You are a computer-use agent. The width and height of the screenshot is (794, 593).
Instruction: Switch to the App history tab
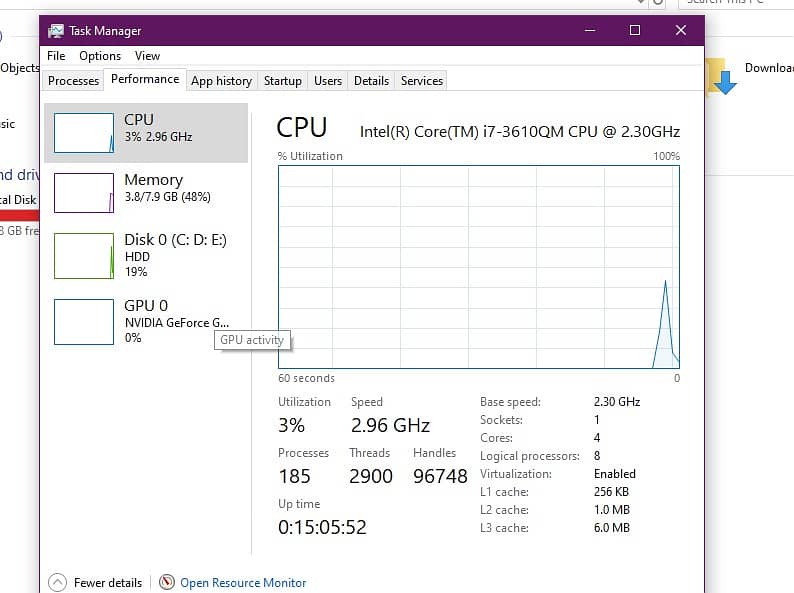tap(221, 81)
